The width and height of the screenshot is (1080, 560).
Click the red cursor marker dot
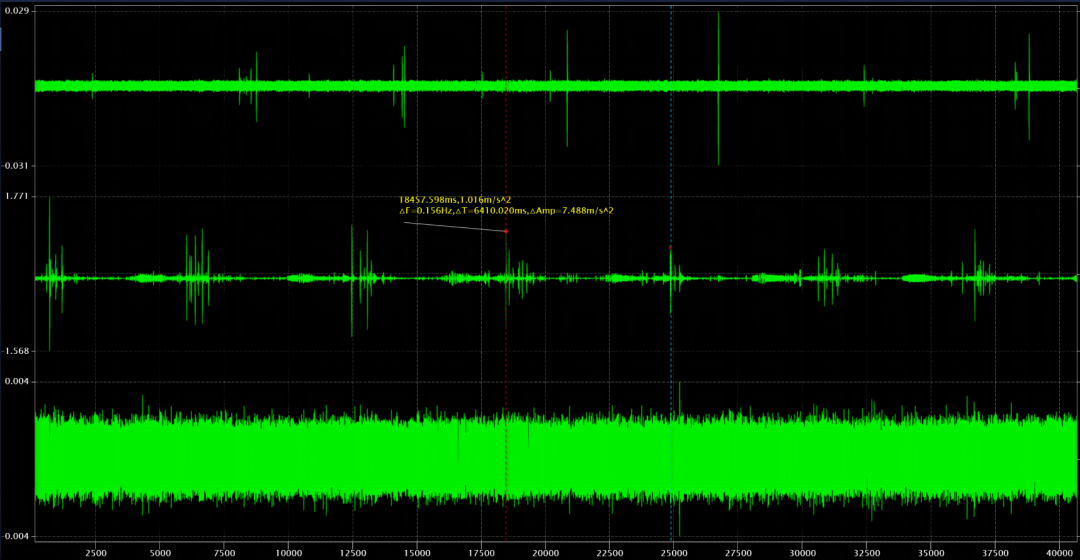pos(506,231)
